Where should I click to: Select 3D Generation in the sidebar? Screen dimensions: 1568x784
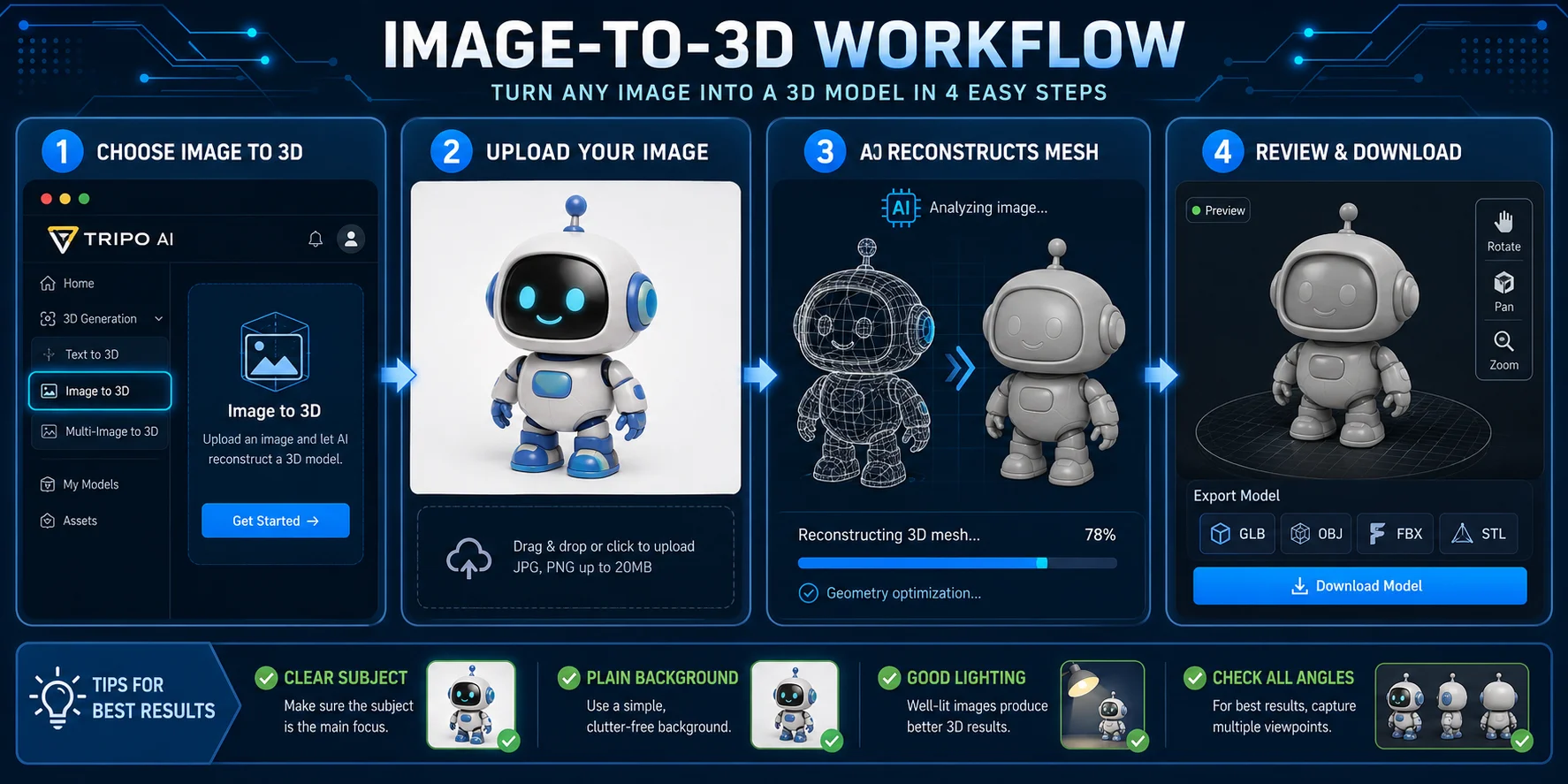(x=101, y=319)
